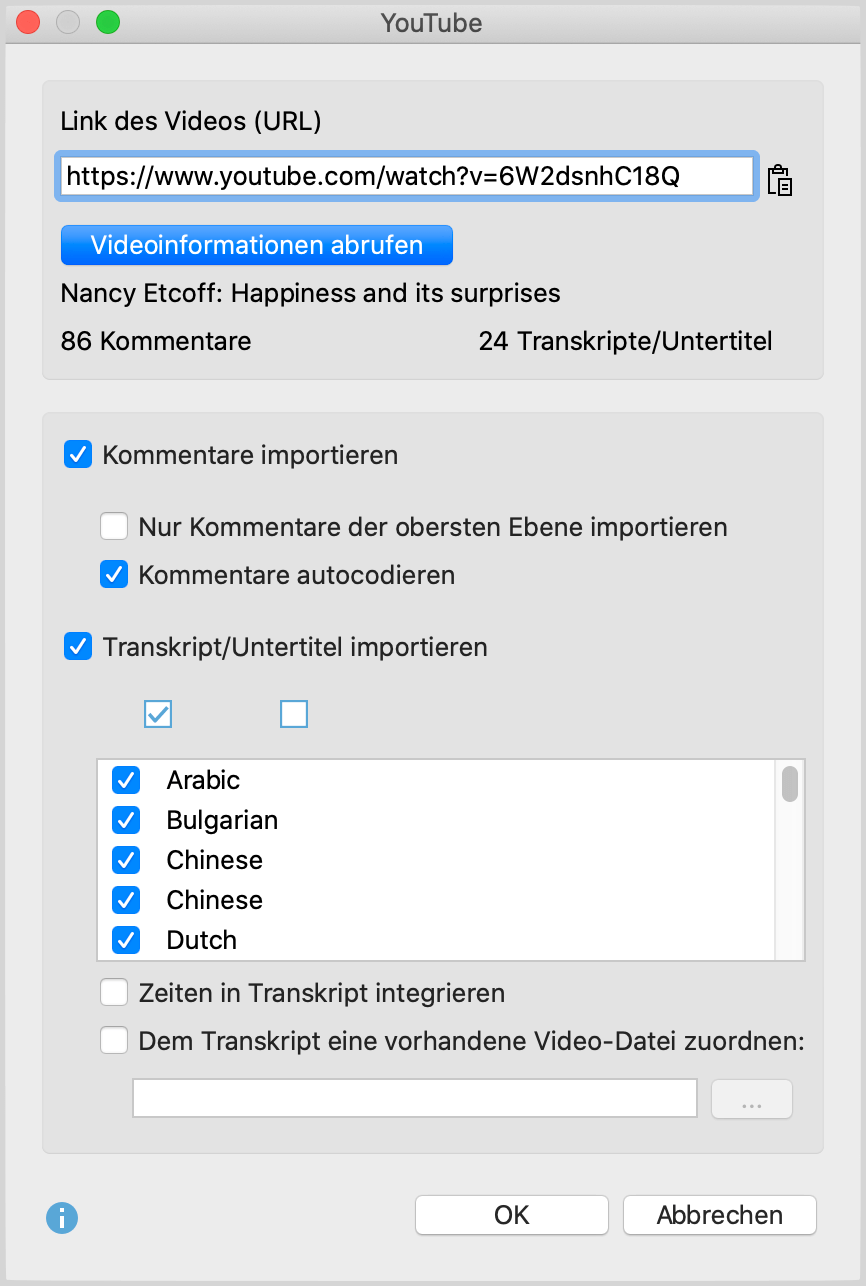
Task: Click the blue info icon
Action: pos(62,1217)
